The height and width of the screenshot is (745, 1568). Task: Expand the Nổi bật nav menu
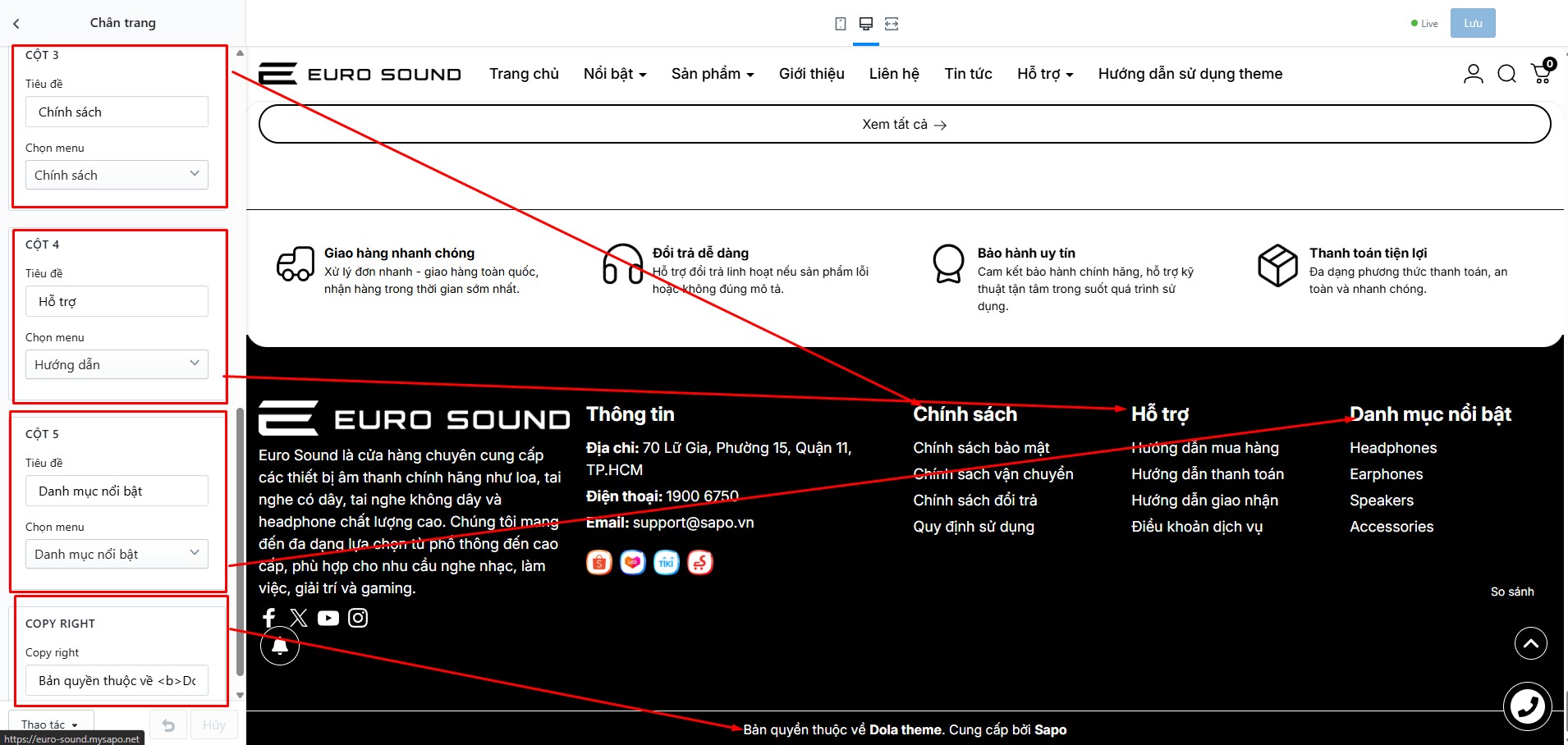(615, 74)
